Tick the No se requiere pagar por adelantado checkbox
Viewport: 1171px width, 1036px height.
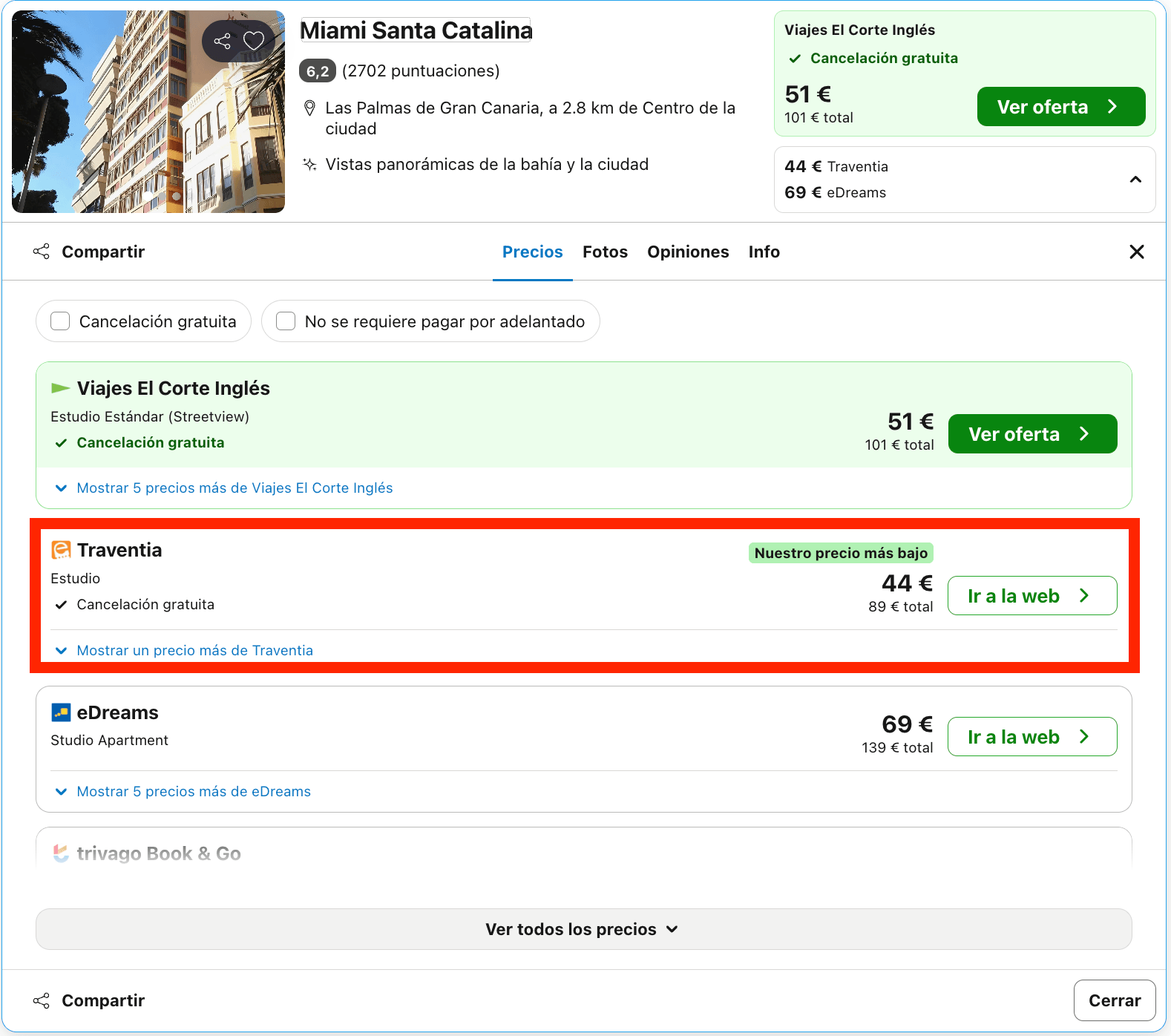tap(286, 321)
